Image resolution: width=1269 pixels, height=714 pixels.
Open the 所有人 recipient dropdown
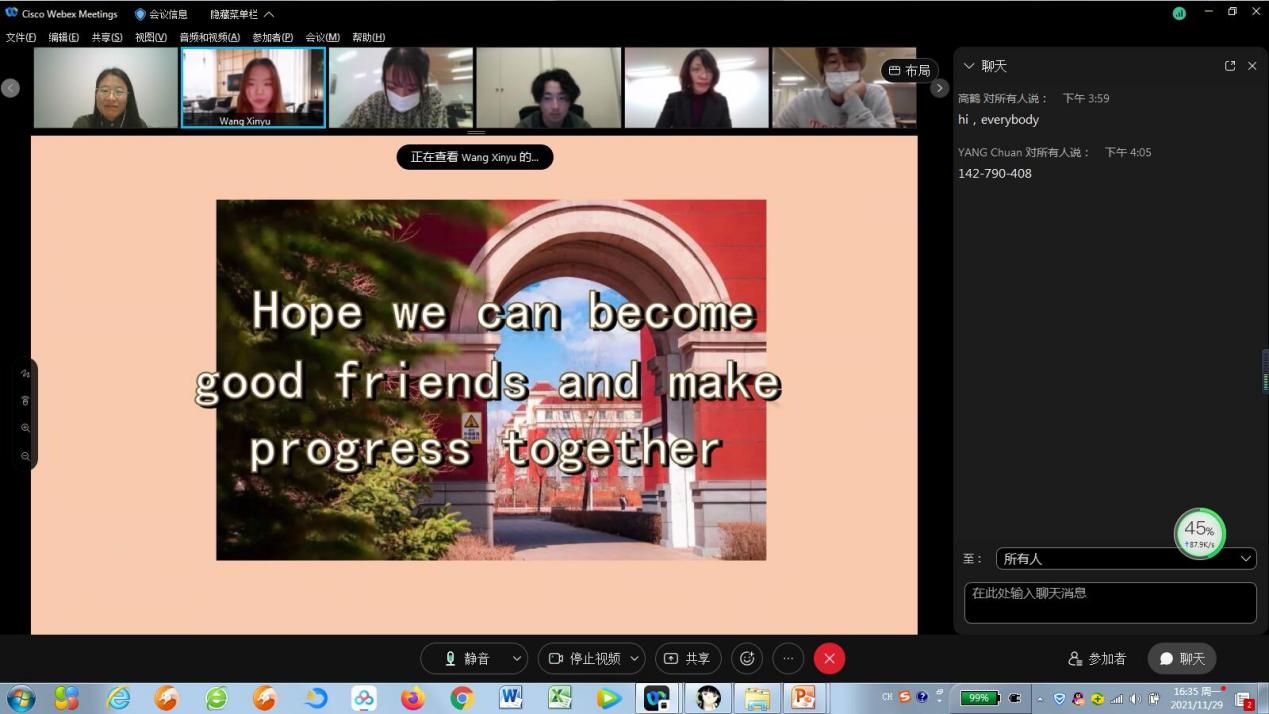click(1125, 559)
